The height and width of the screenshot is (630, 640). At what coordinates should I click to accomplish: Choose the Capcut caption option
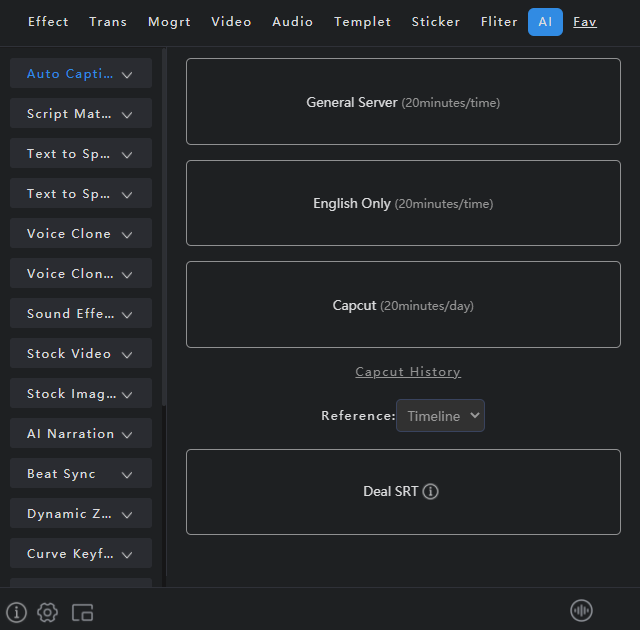click(x=403, y=305)
